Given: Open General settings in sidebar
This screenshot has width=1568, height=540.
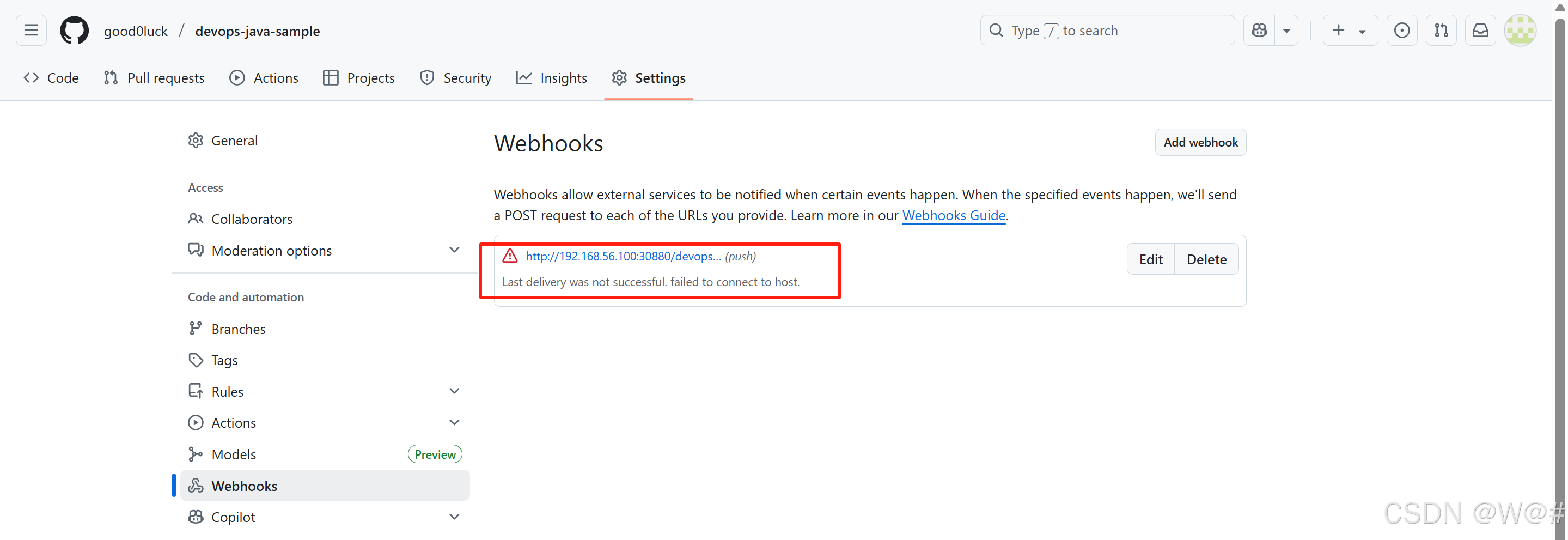Looking at the screenshot, I should 325,141.
